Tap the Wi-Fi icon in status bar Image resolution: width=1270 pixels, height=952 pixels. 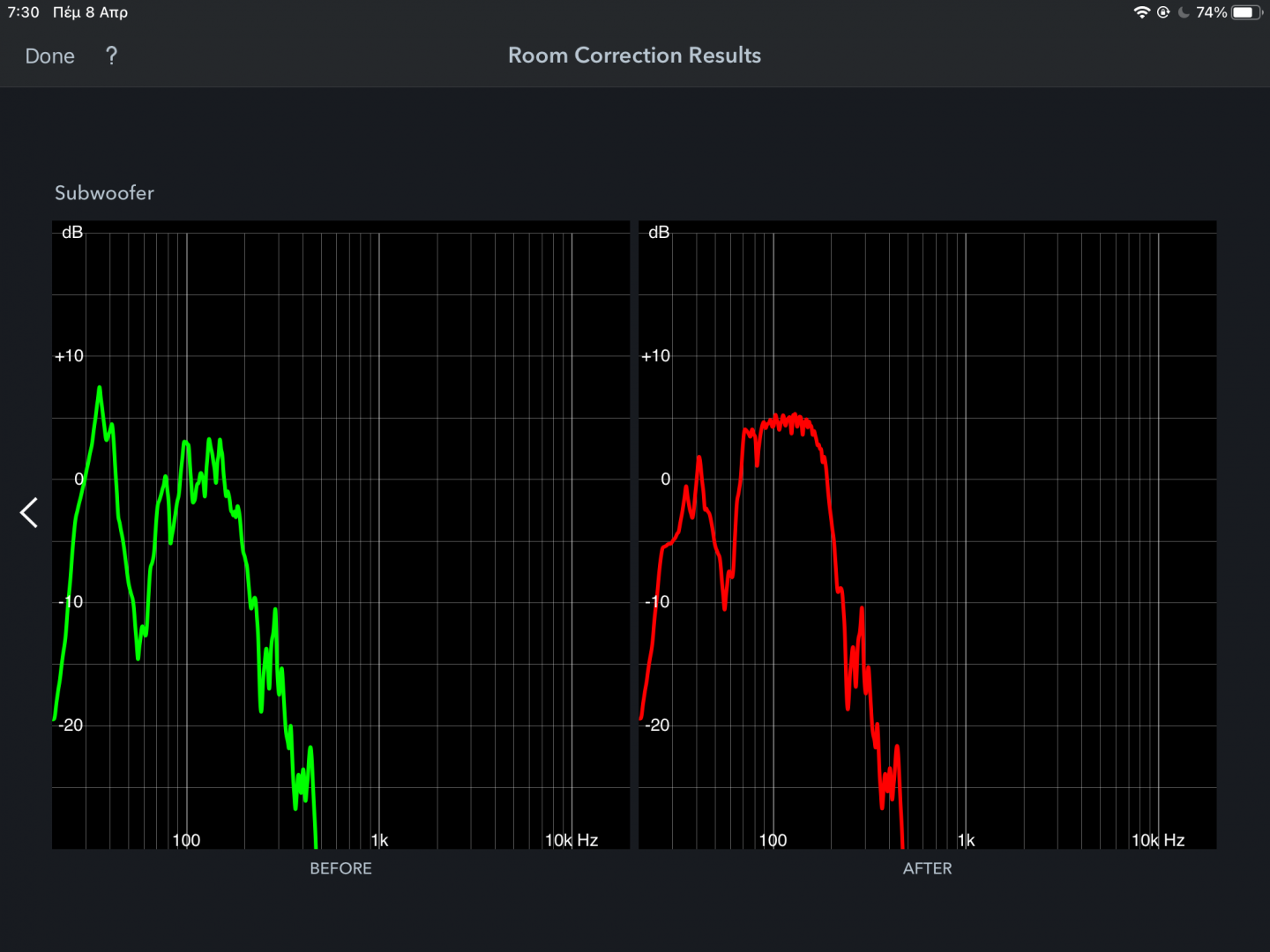pos(1142,12)
